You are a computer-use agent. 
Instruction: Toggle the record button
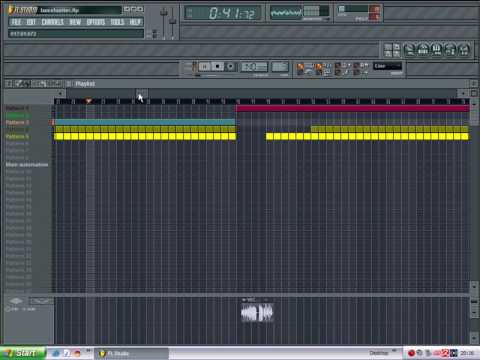click(230, 67)
